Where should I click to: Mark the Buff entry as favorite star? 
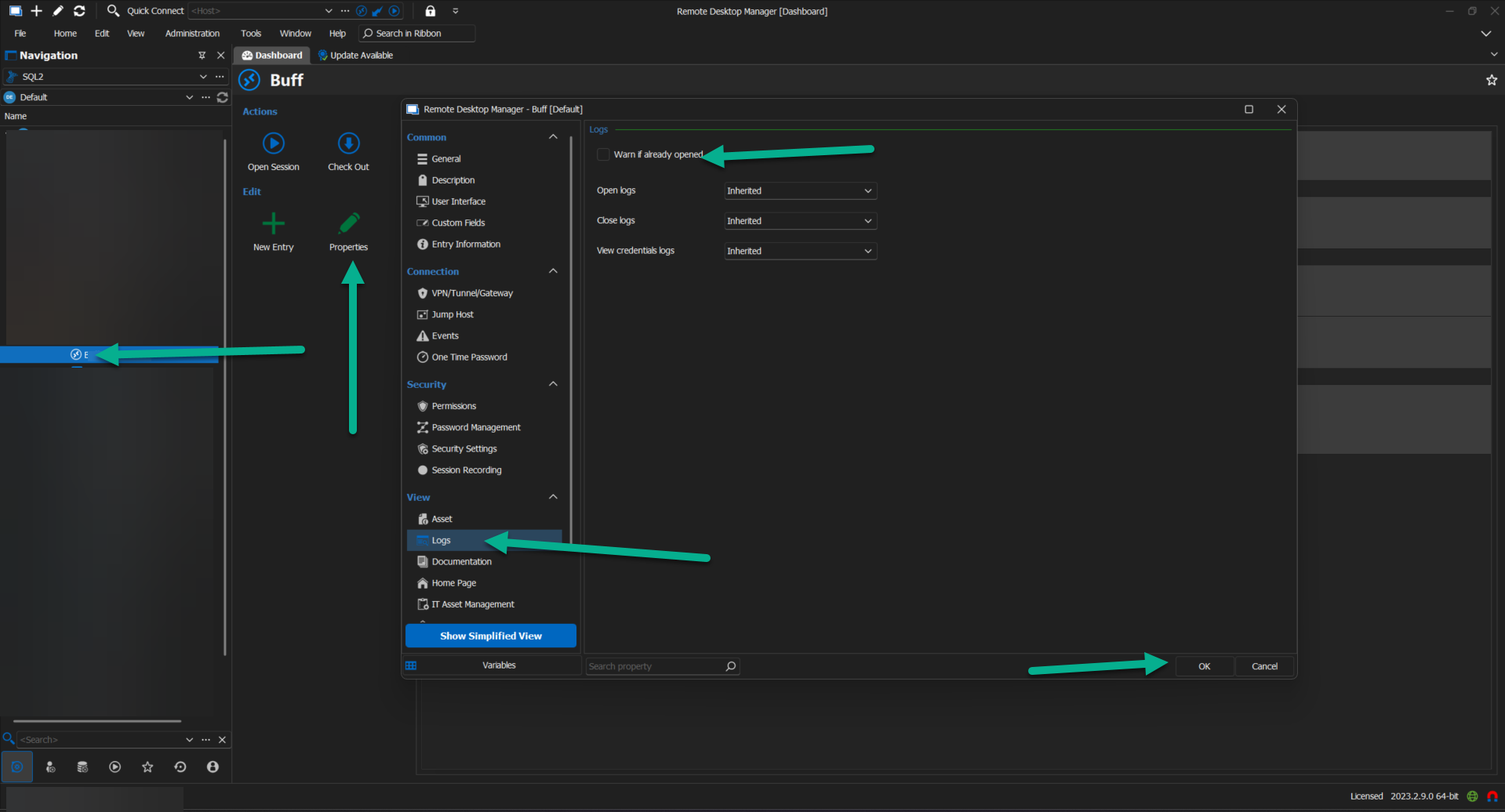tap(1492, 80)
